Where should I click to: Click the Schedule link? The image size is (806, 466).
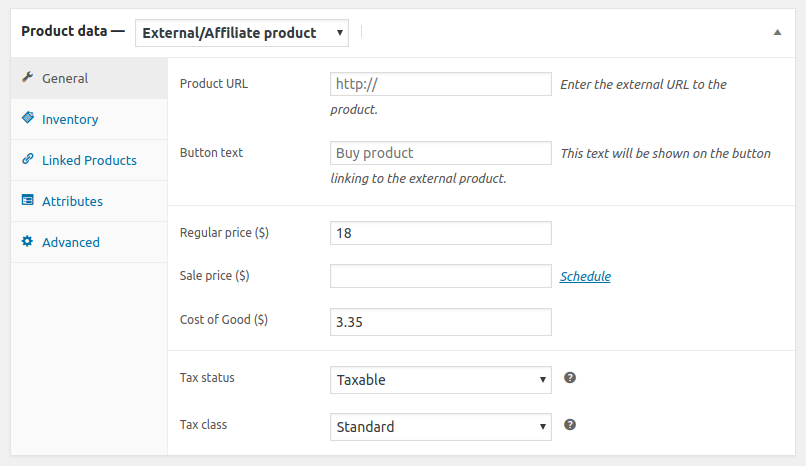585,276
